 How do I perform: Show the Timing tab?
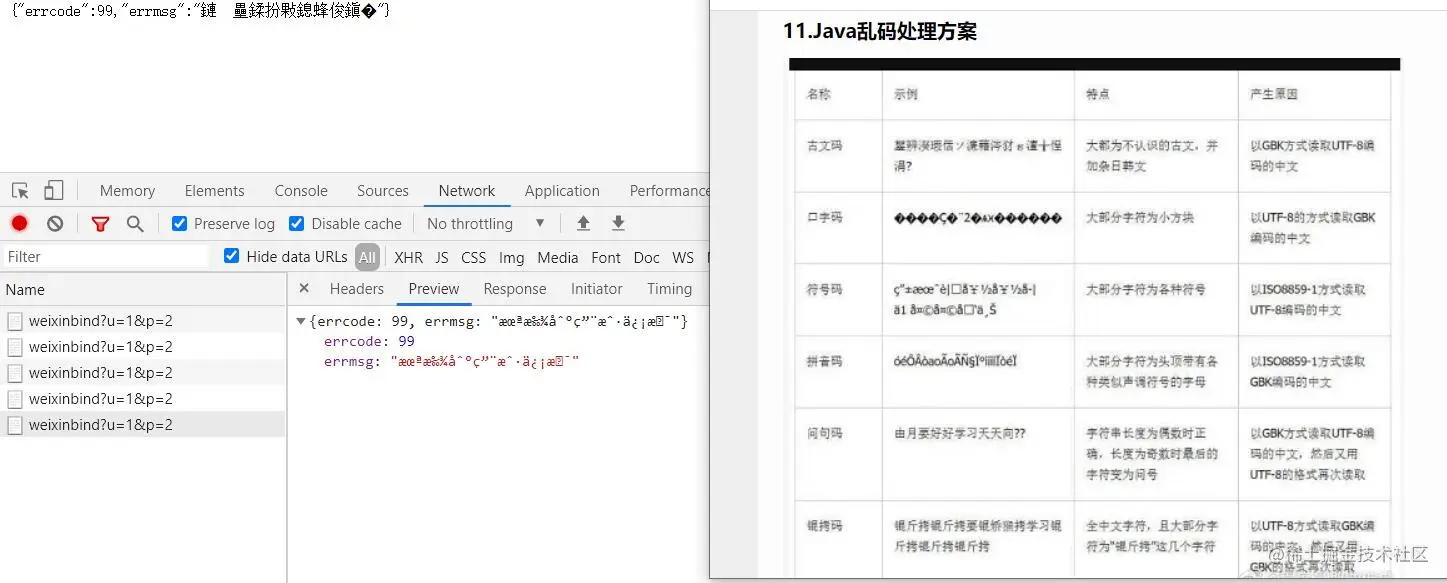[x=669, y=288]
